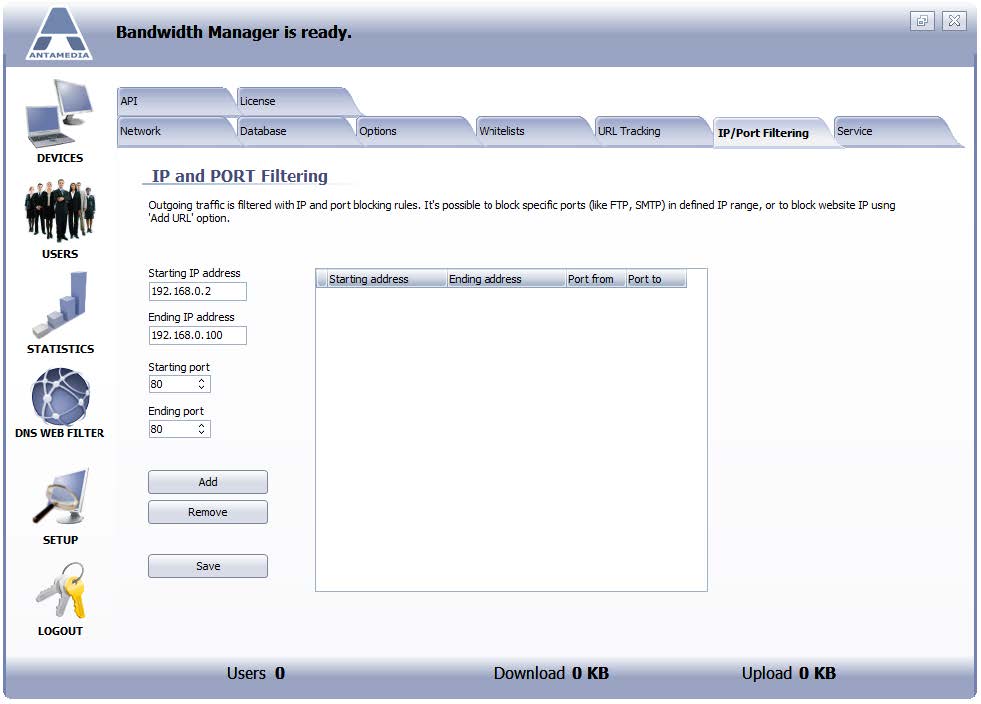Viewport: 981px width, 704px height.
Task: Switch to the URL Tracking tab
Action: (x=651, y=131)
